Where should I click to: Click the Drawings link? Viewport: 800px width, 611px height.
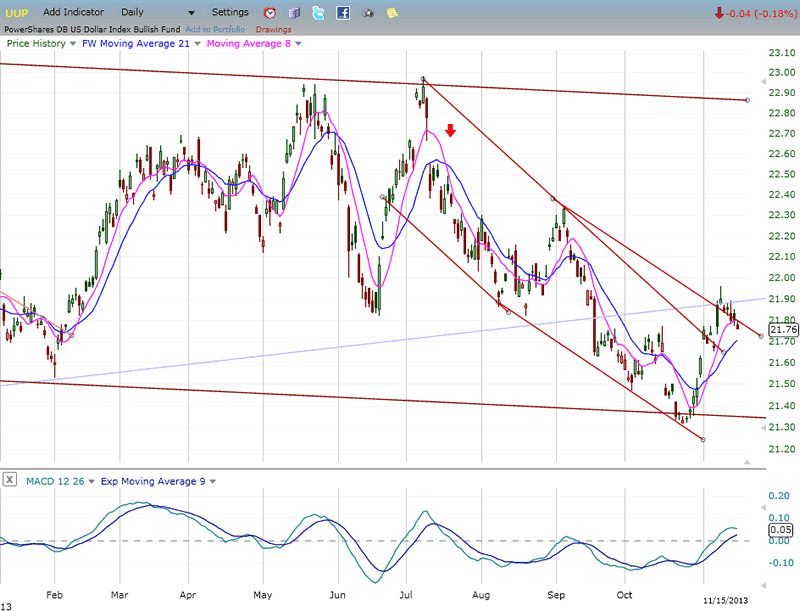[x=273, y=29]
